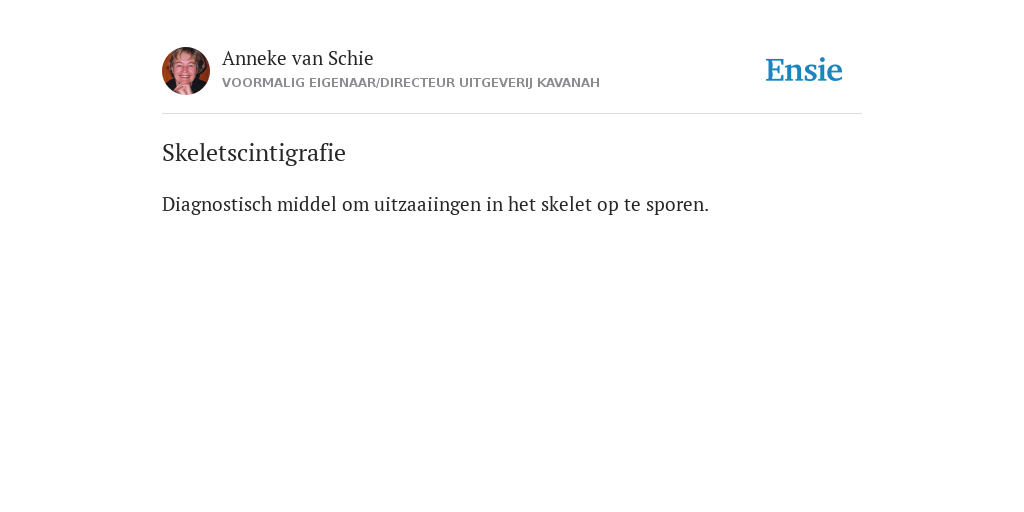Click the word uitzaaiingen in the definition
1024x512 pixels.
(x=428, y=204)
